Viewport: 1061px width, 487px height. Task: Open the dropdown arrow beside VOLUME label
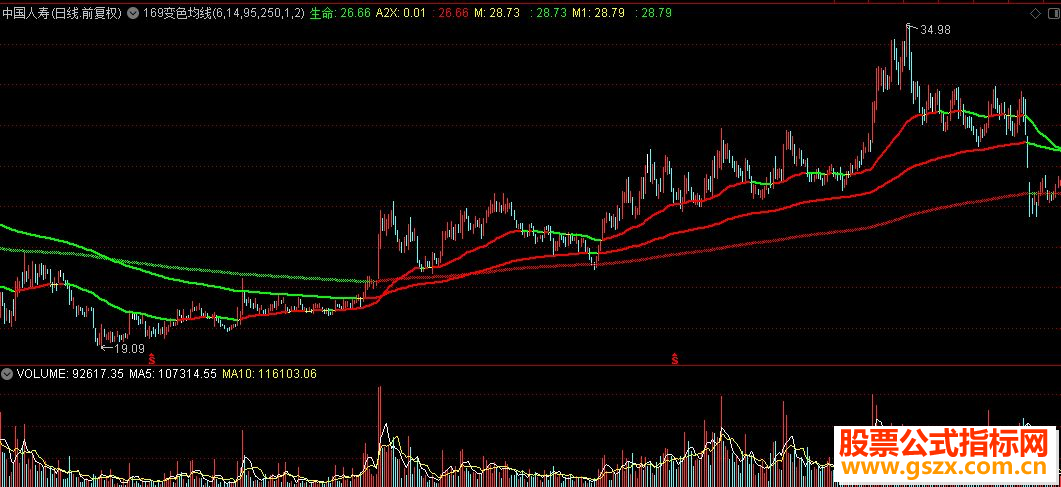pos(7,373)
